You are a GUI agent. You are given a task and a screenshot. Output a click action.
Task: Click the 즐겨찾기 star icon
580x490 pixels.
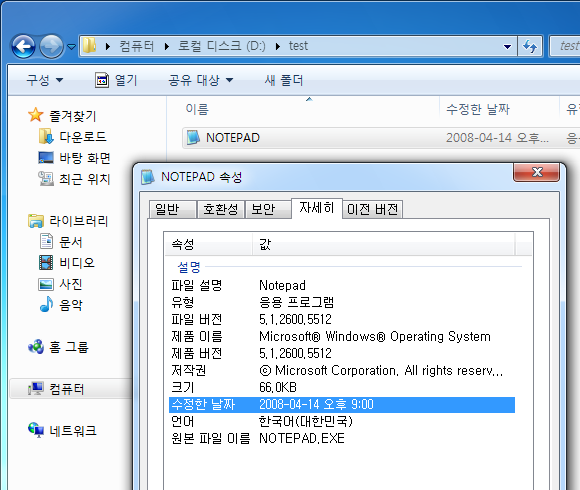coord(36,115)
